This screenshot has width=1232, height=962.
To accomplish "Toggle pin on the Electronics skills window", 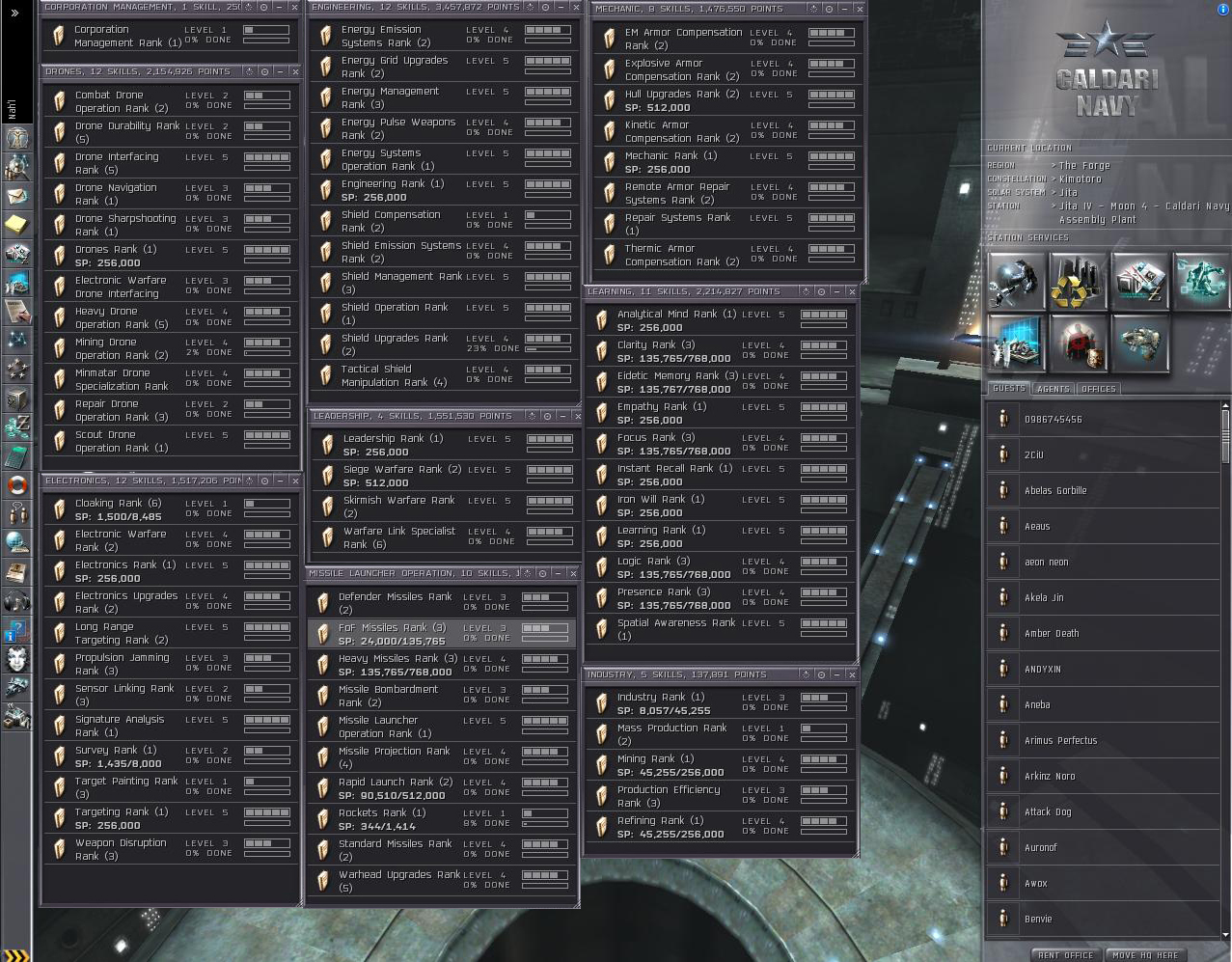I will pyautogui.click(x=264, y=481).
